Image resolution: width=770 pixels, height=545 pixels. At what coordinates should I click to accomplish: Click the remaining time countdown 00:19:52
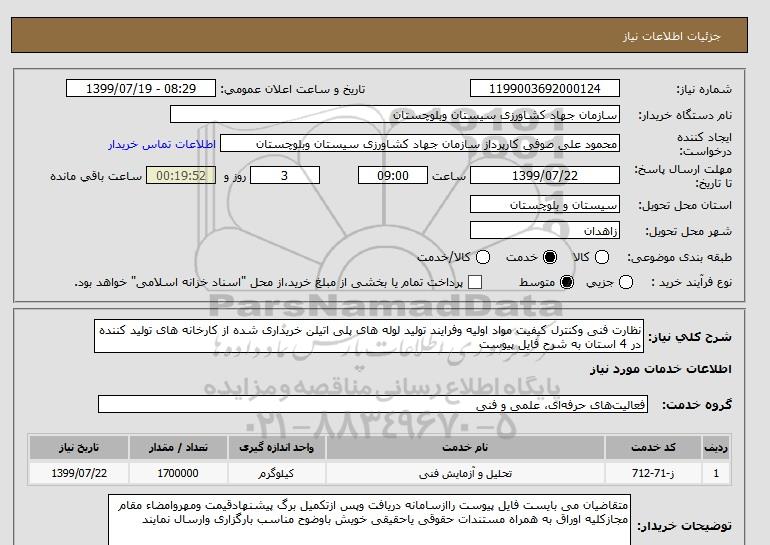[181, 175]
